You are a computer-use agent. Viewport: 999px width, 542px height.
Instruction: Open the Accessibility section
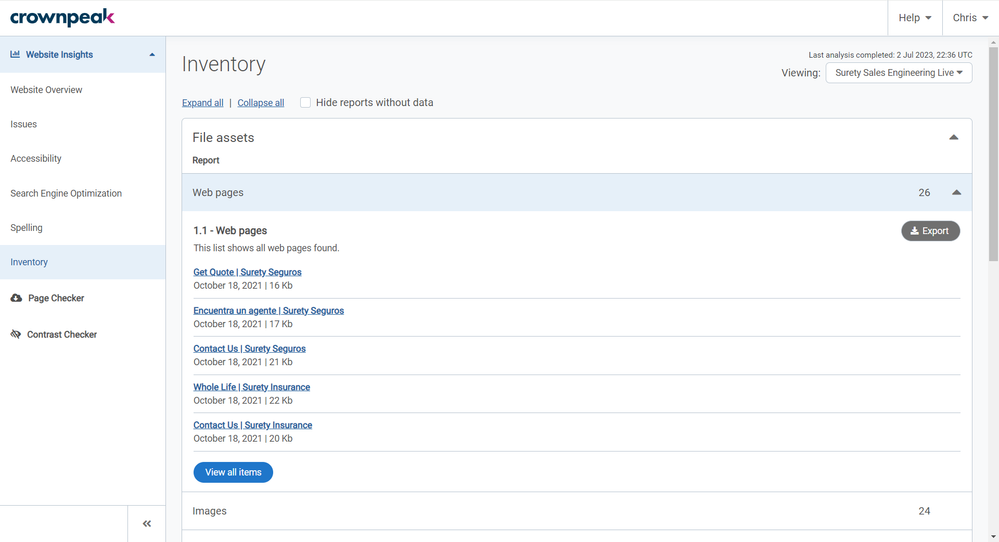pyautogui.click(x=36, y=159)
